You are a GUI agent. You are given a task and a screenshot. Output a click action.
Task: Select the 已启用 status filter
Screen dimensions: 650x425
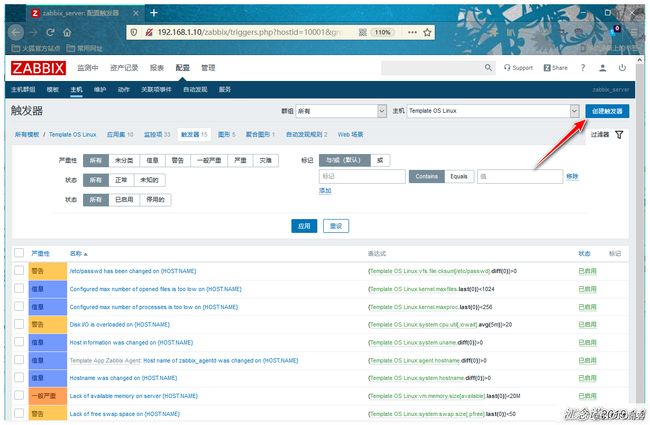point(124,200)
